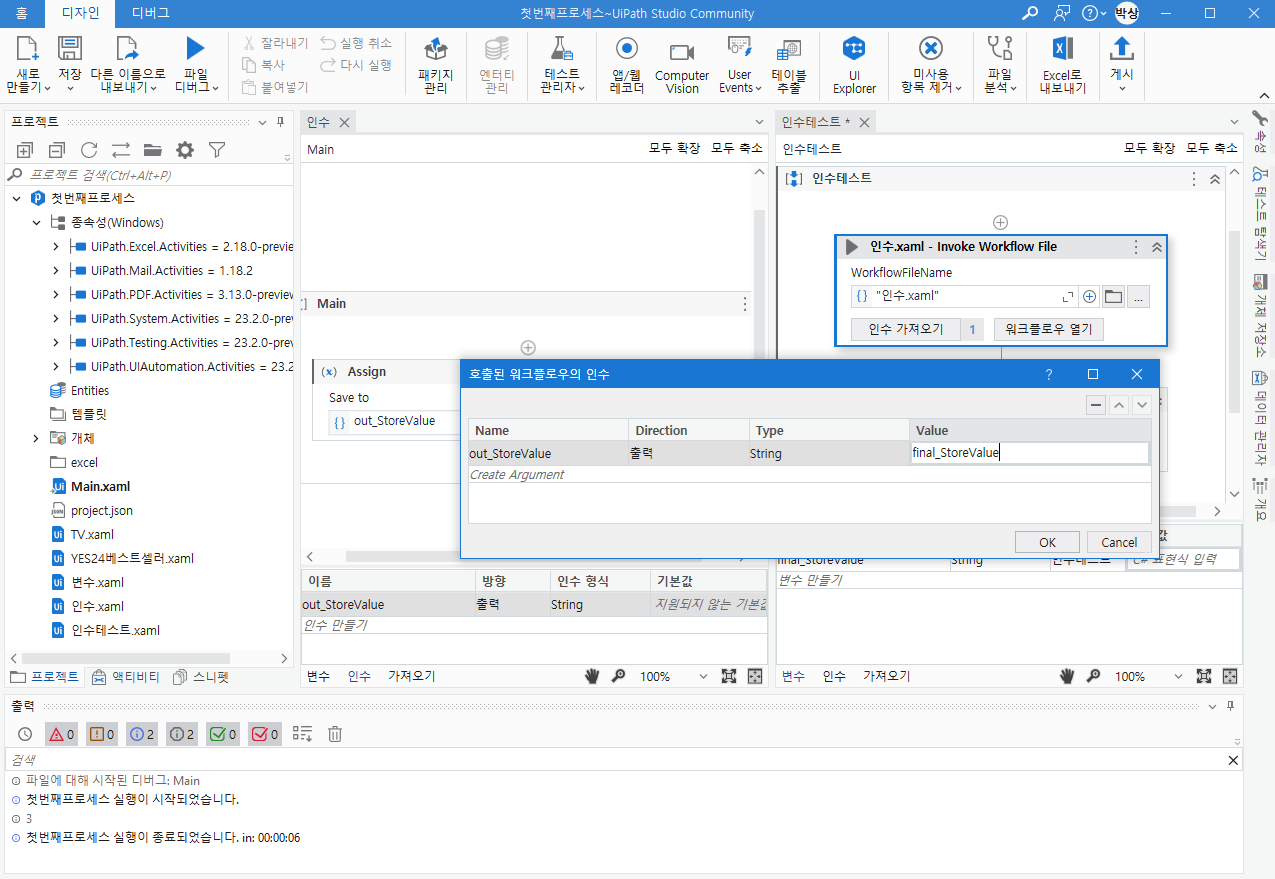Click the 새로 만들기 (New) icon

(x=28, y=49)
